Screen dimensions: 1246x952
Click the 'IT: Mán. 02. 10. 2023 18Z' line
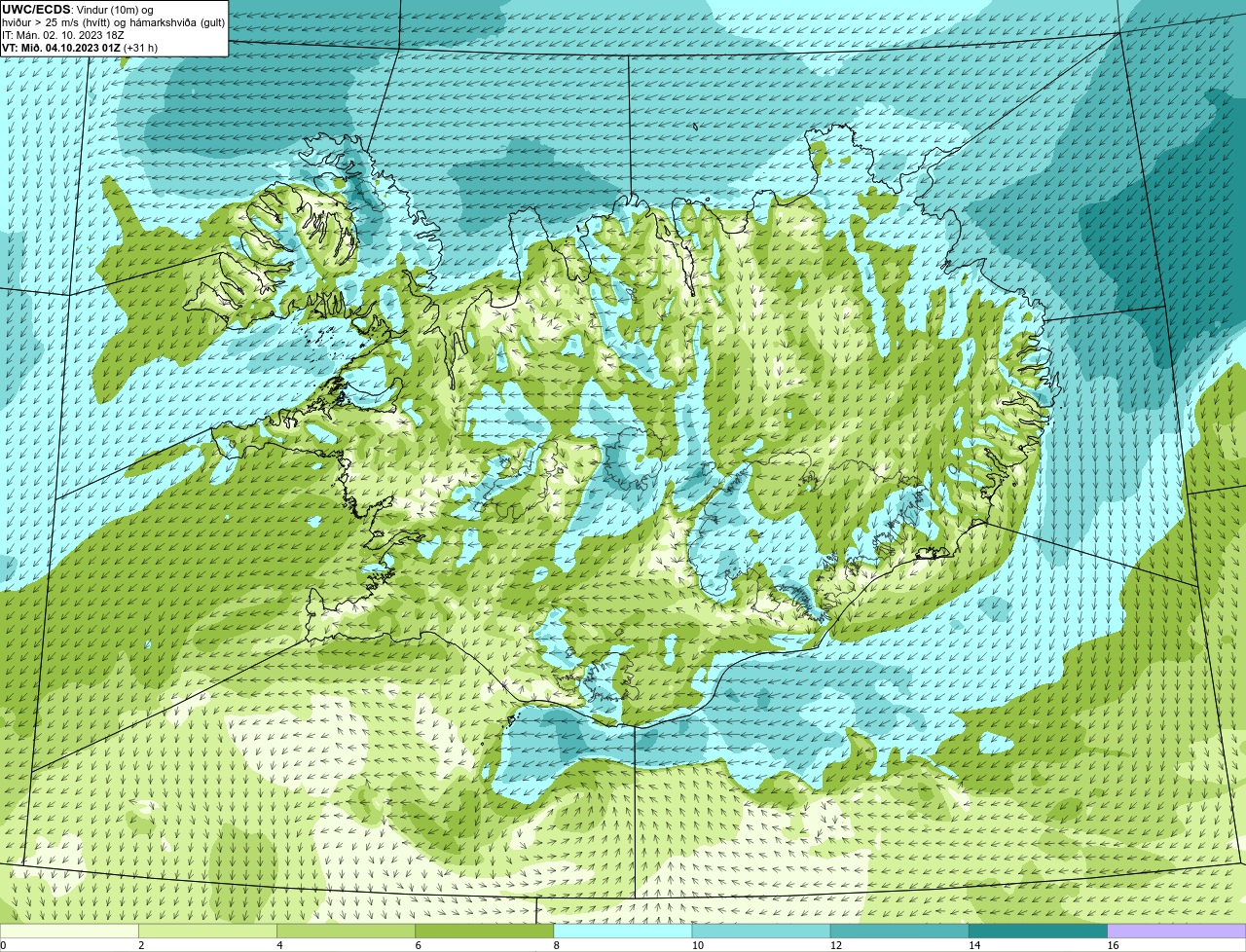(x=64, y=35)
